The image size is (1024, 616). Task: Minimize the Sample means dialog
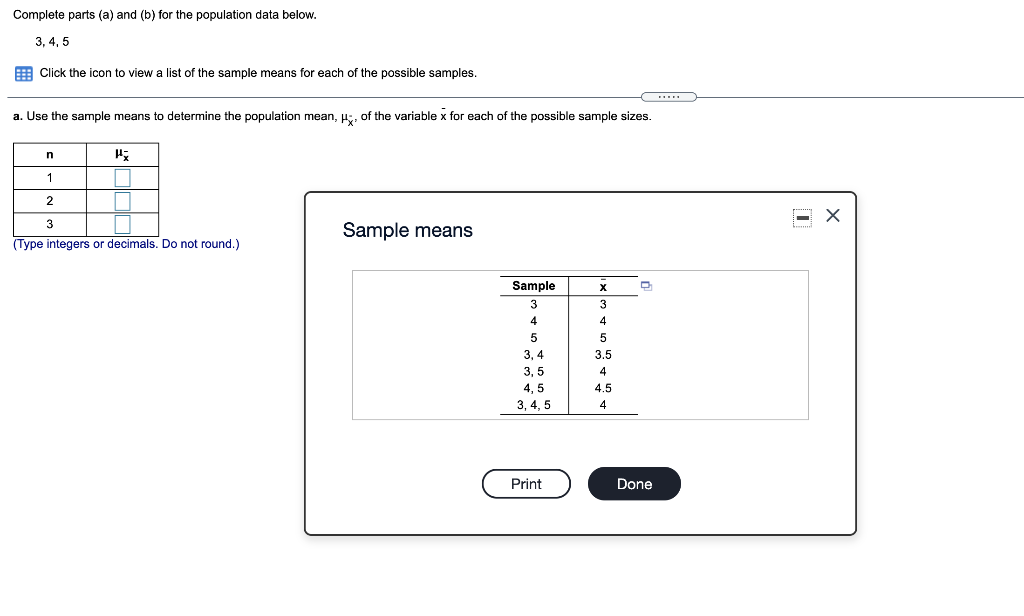[802, 215]
